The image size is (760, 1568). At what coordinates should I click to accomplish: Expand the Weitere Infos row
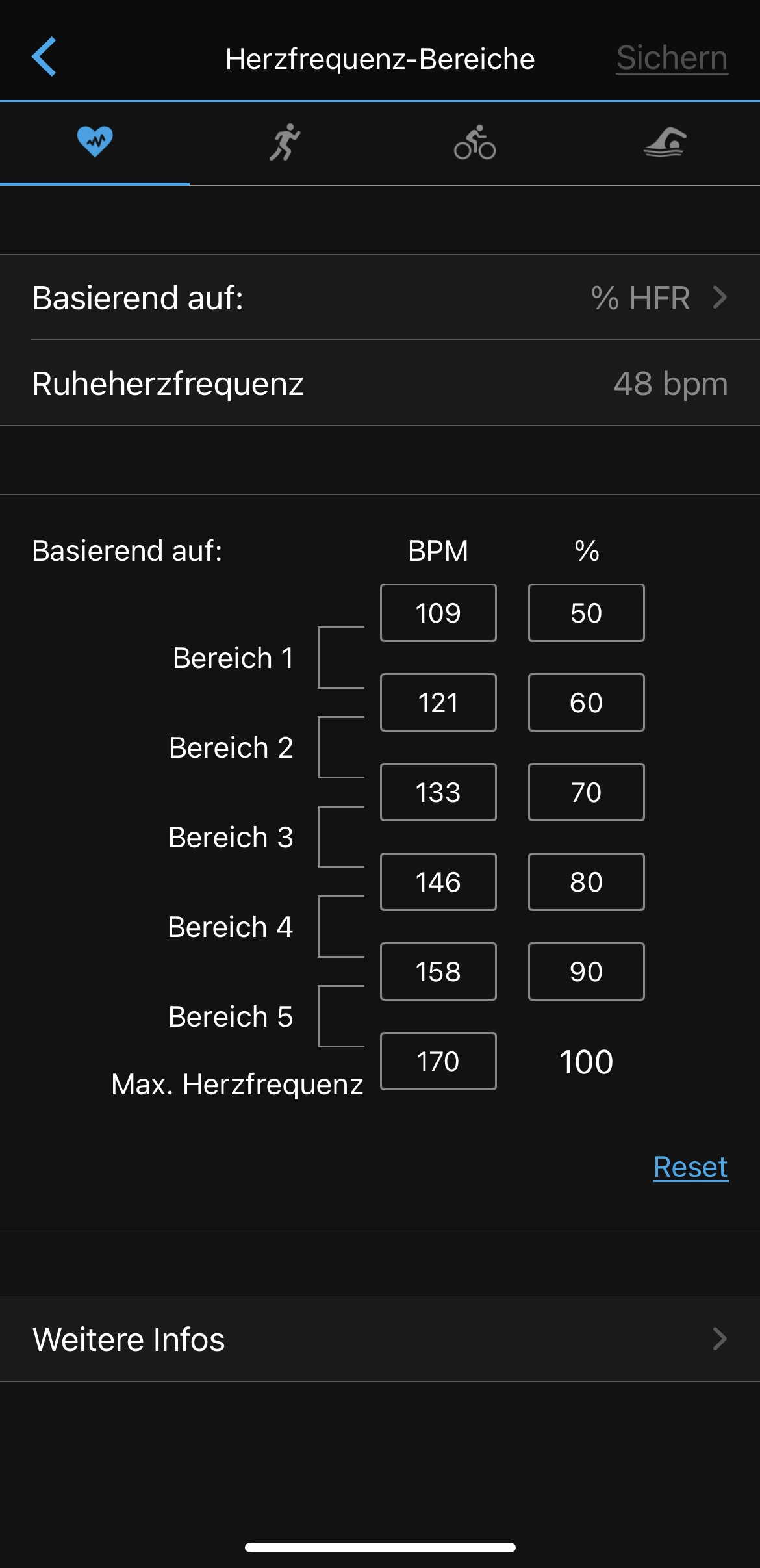pyautogui.click(x=380, y=1339)
